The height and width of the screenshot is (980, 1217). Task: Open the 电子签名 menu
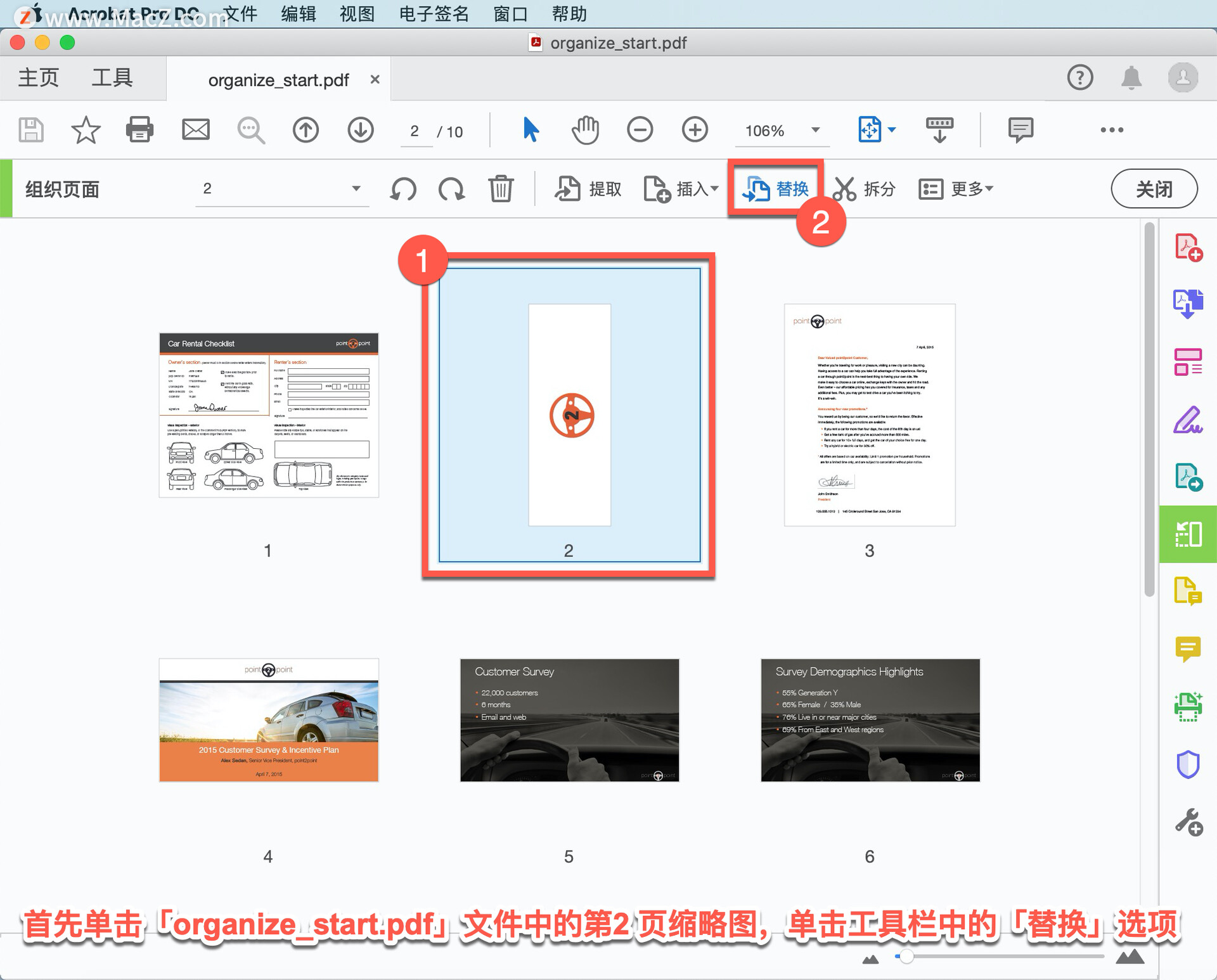tap(434, 13)
